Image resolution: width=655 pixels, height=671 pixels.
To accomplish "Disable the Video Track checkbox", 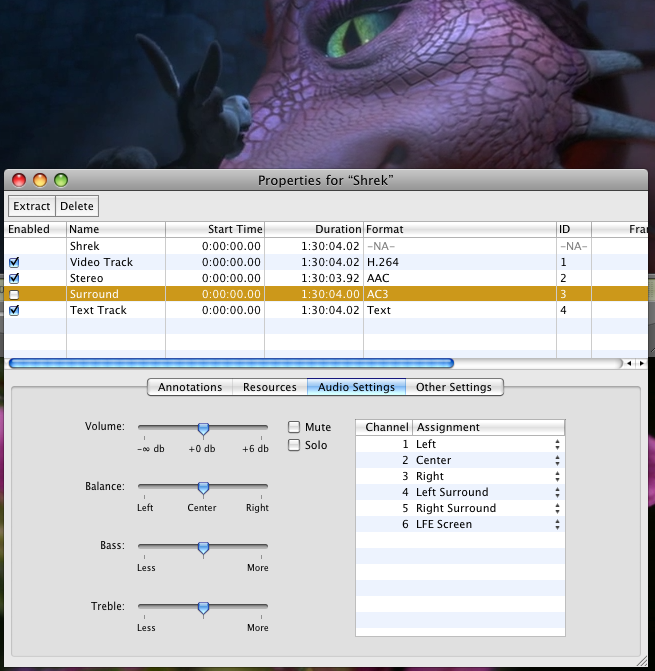I will (x=14, y=262).
